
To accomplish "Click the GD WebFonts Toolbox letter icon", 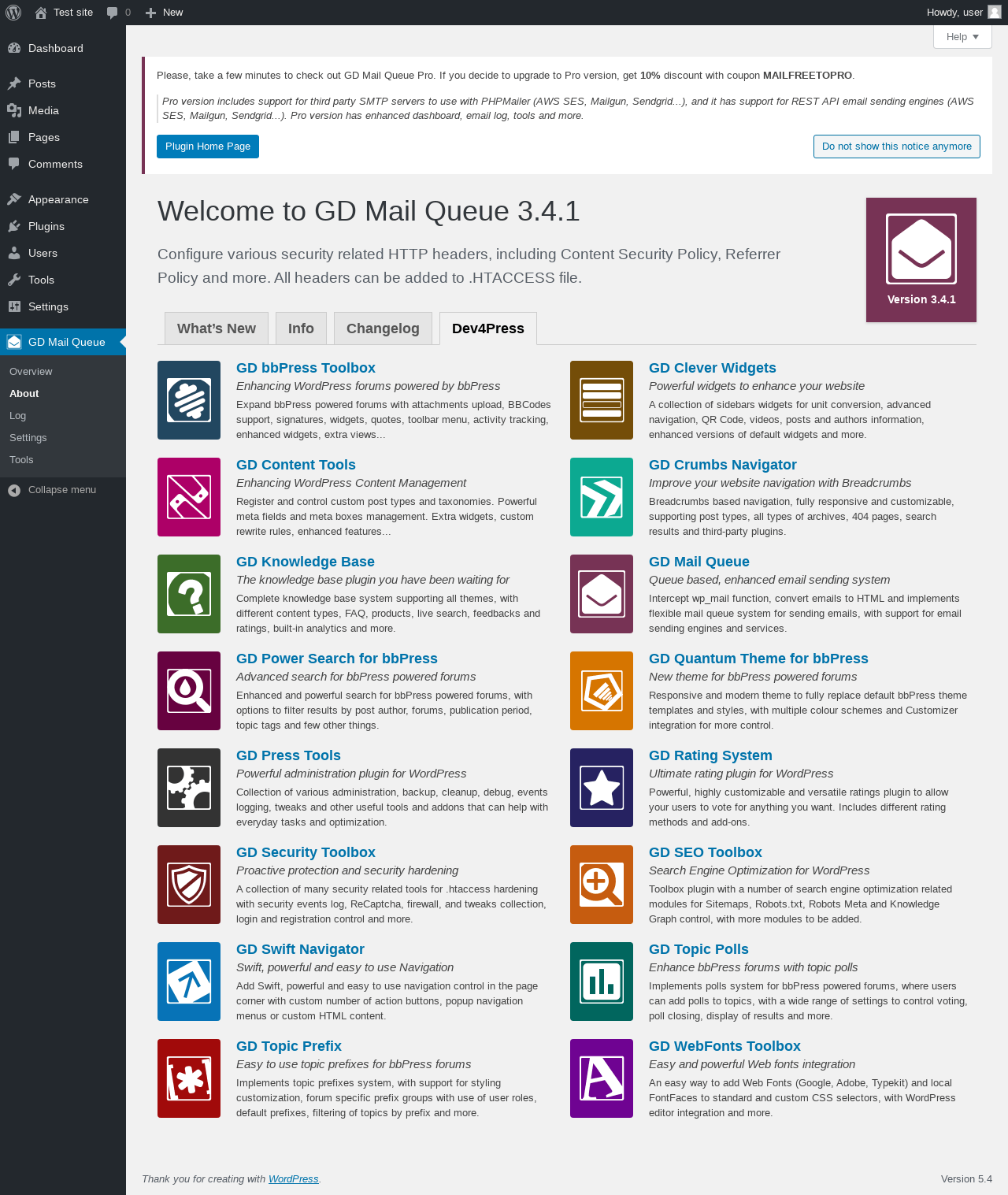I will [x=602, y=1078].
